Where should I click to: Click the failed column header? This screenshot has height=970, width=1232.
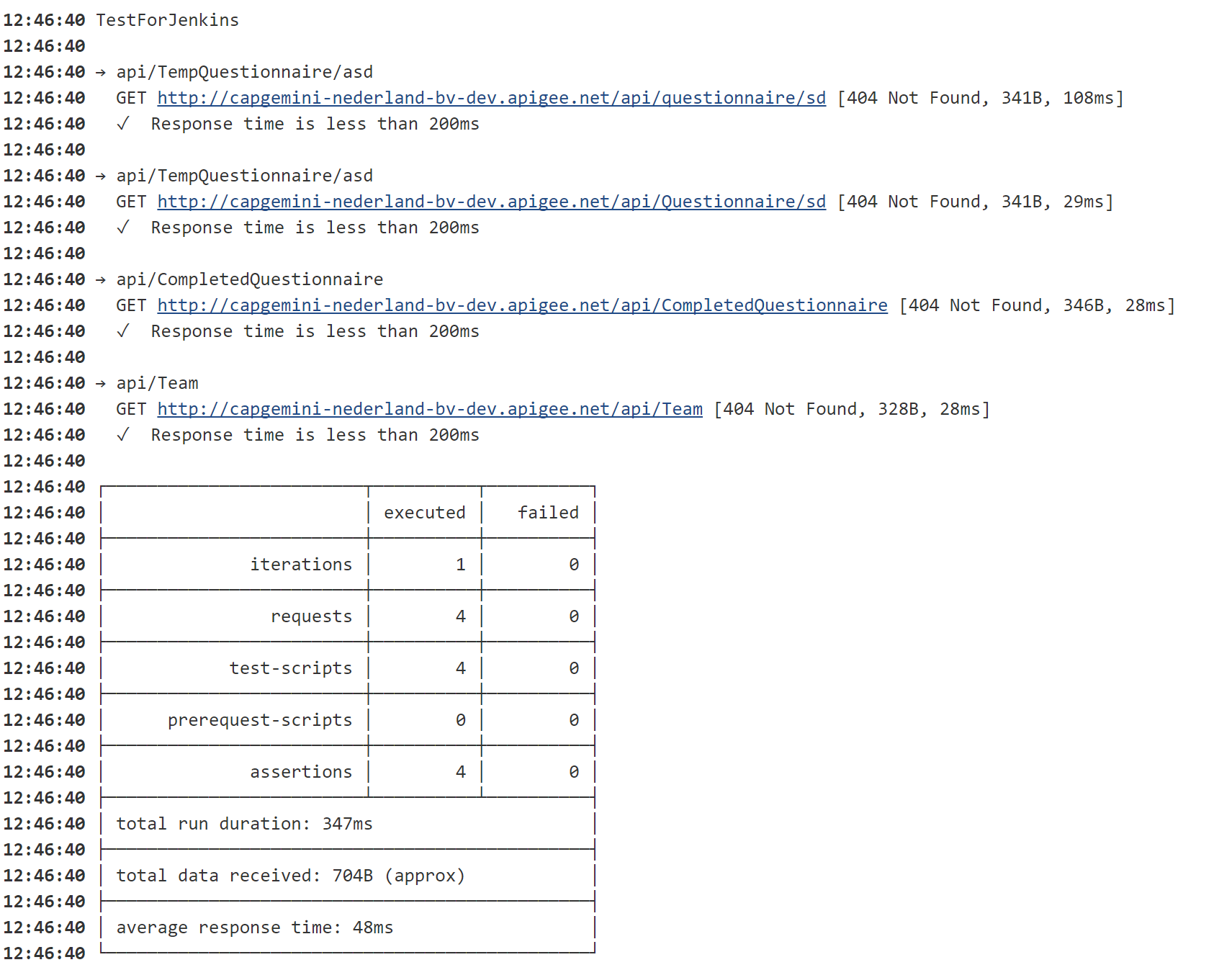[x=548, y=513]
